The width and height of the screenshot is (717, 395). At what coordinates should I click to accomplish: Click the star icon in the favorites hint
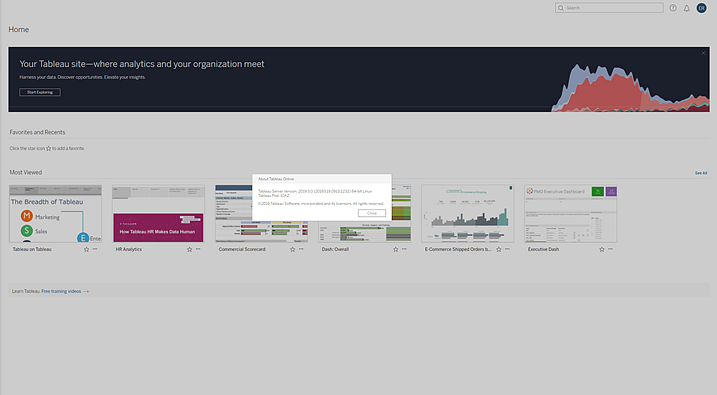point(48,148)
